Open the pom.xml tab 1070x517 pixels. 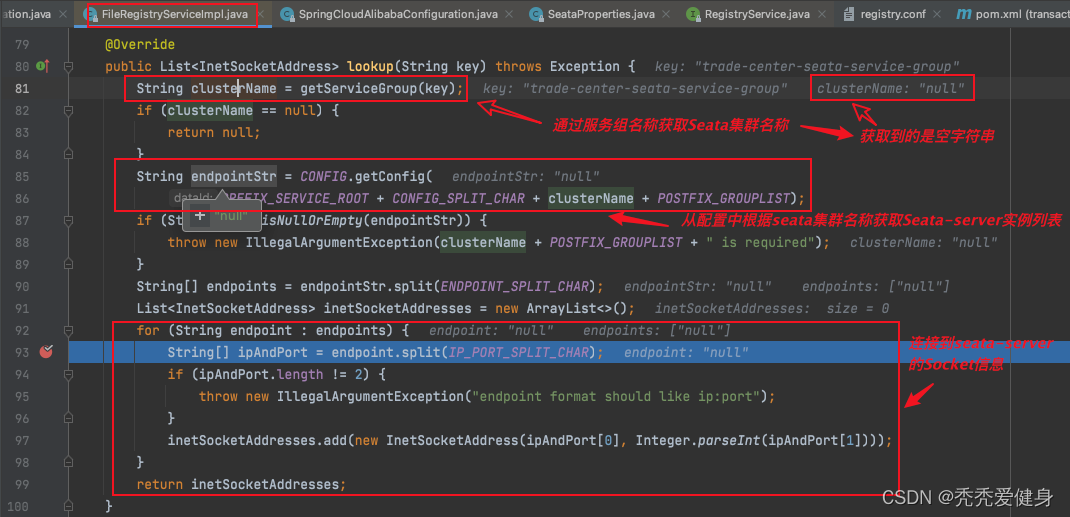click(x=1010, y=15)
